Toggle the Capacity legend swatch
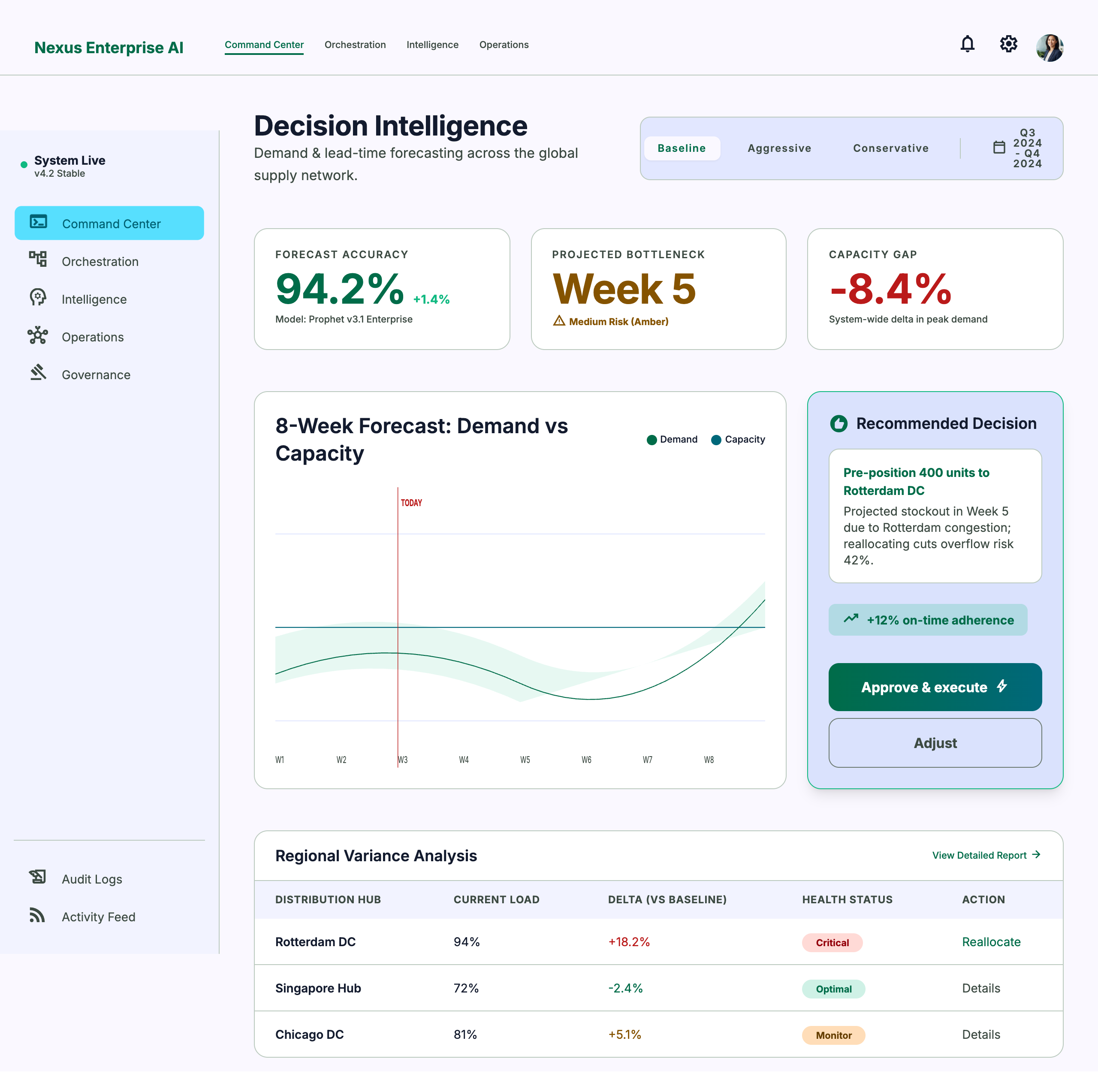Viewport: 1098px width, 1092px height. [x=716, y=439]
